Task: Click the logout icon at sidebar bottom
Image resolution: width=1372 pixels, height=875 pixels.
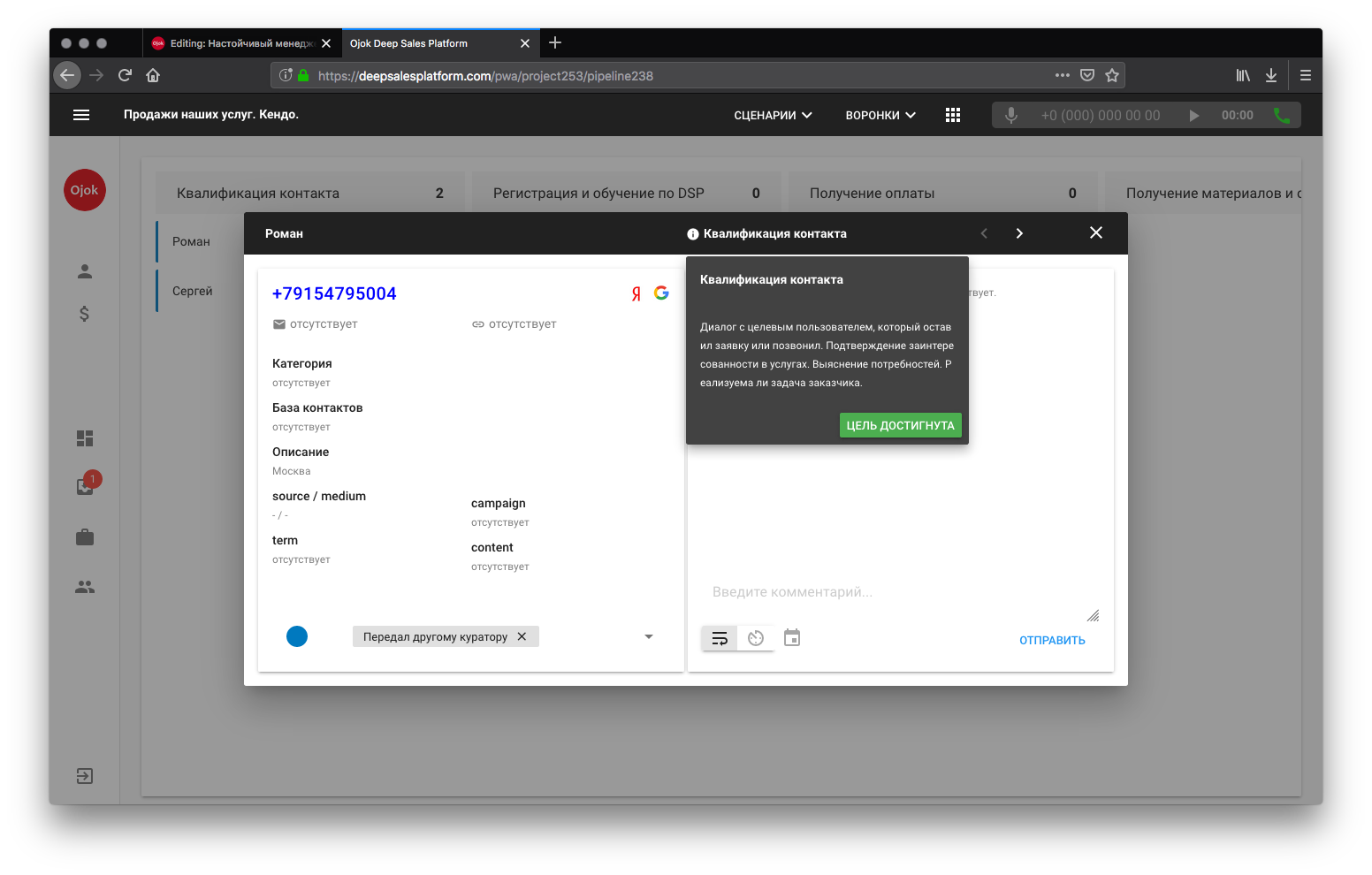Action: click(x=84, y=775)
